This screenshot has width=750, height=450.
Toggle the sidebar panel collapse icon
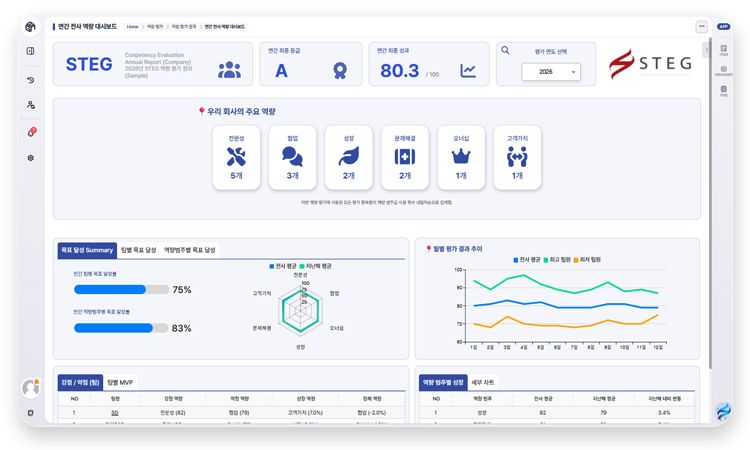[30, 51]
